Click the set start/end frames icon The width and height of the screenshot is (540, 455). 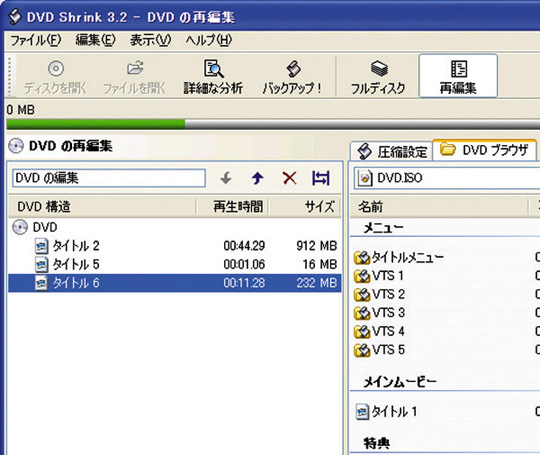pos(321,178)
